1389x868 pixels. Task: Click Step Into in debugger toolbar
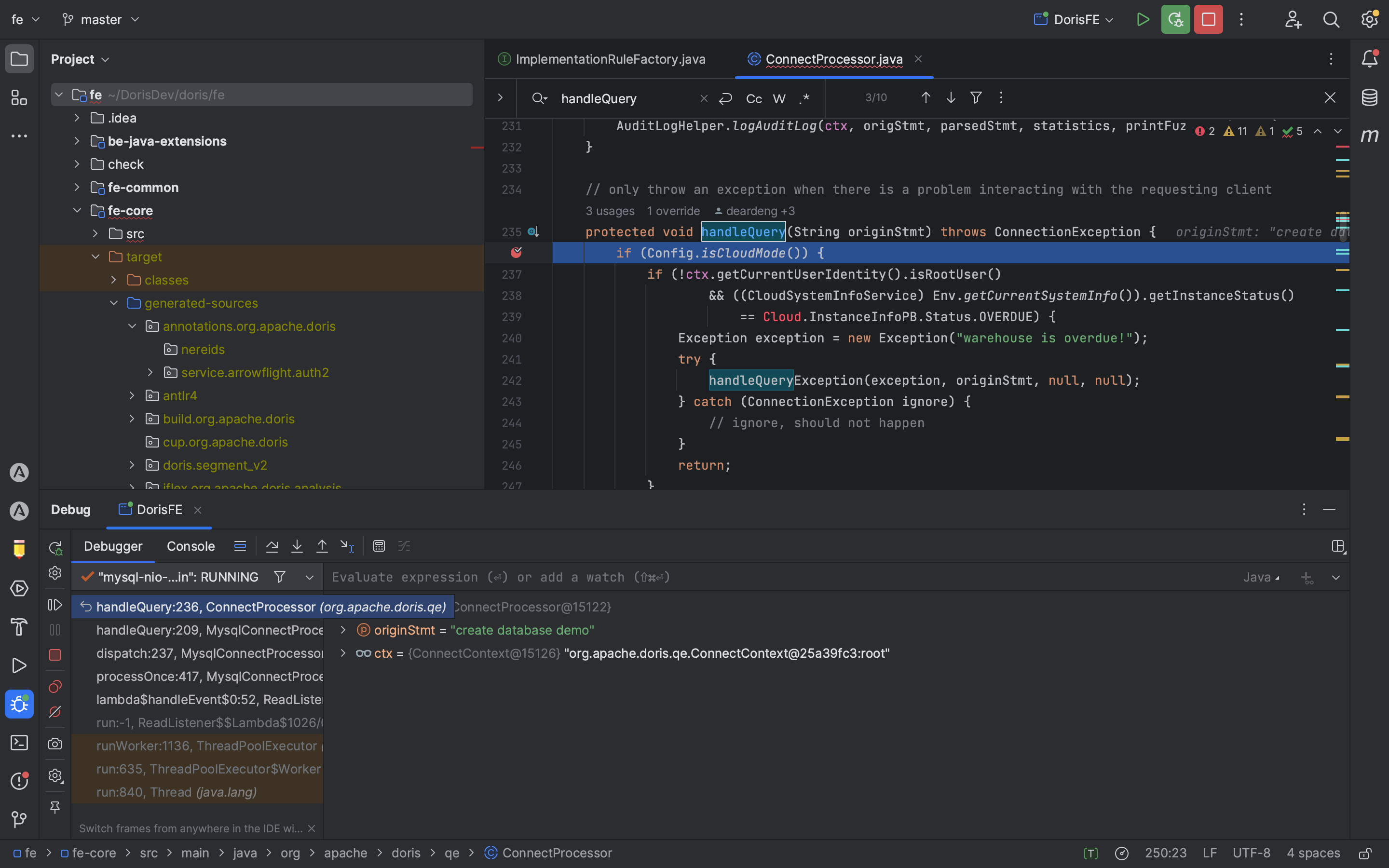(x=297, y=546)
